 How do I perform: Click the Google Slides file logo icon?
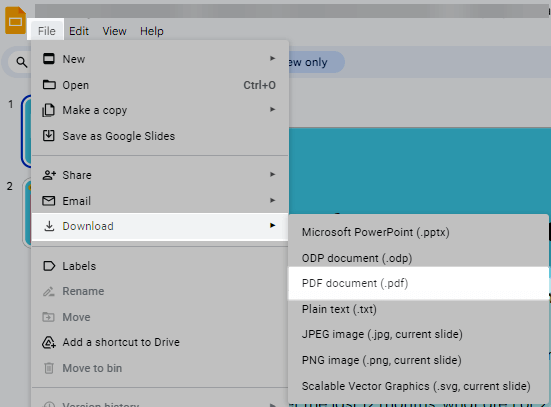coord(15,21)
